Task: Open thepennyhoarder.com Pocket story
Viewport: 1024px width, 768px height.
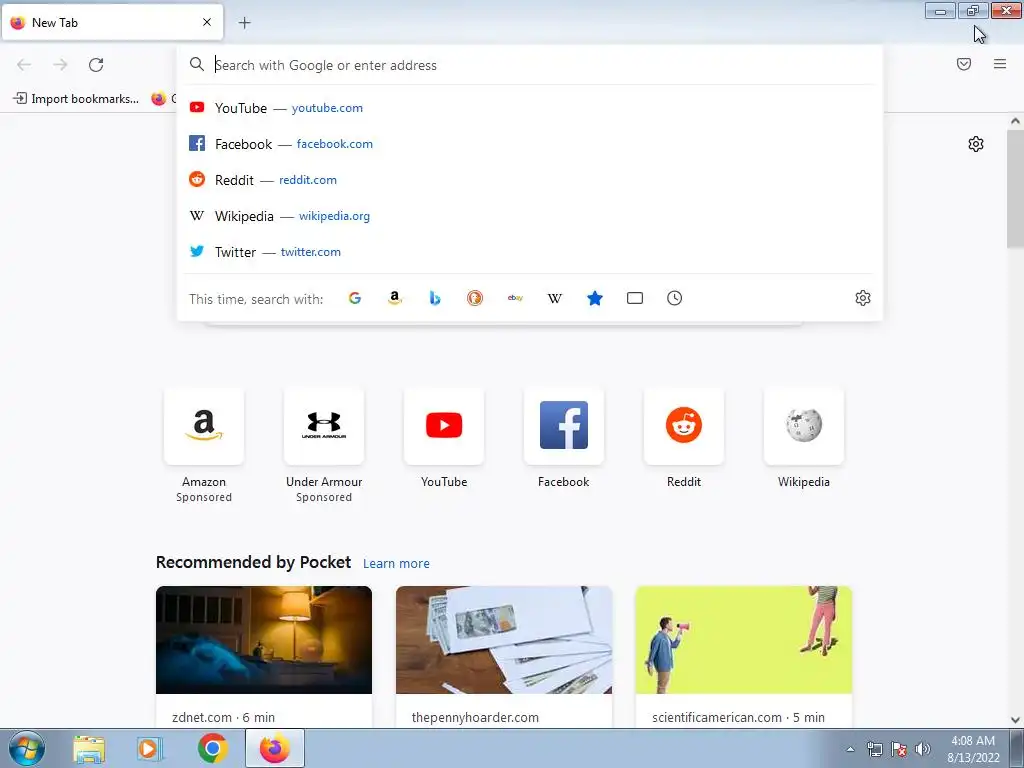Action: coord(504,656)
